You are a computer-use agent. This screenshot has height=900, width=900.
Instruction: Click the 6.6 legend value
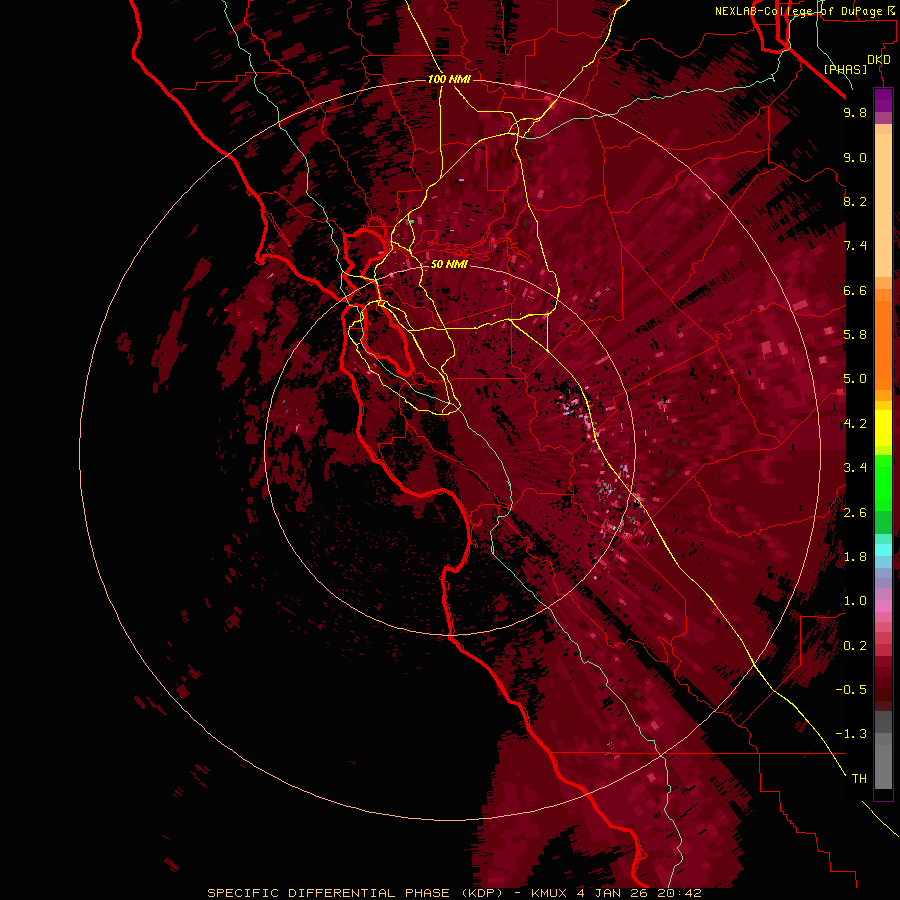point(855,290)
